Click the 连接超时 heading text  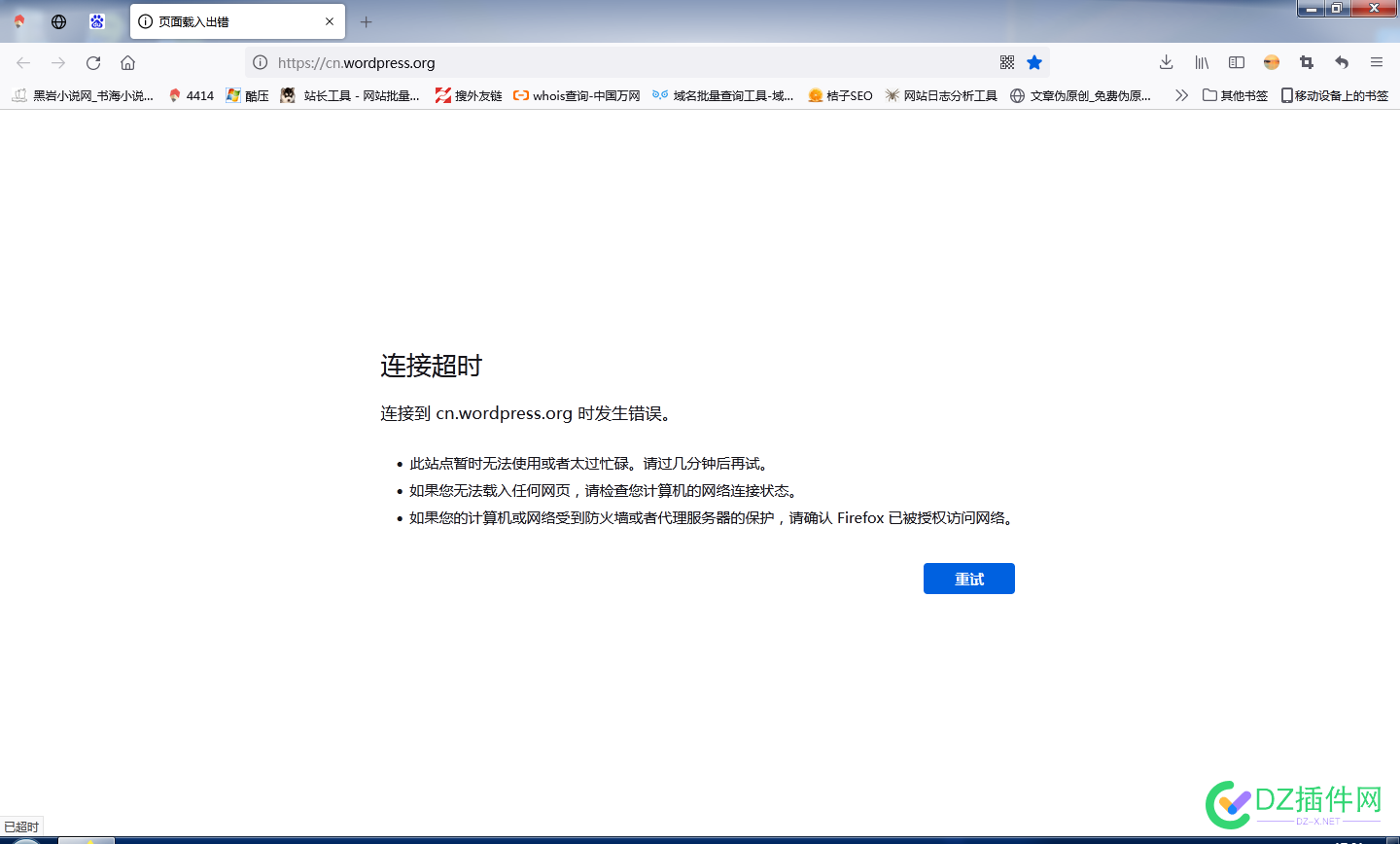[432, 366]
